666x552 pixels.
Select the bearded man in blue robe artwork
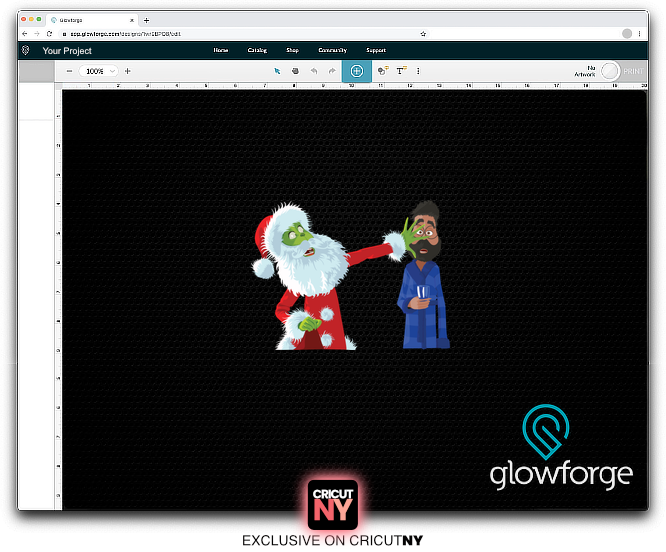(424, 276)
